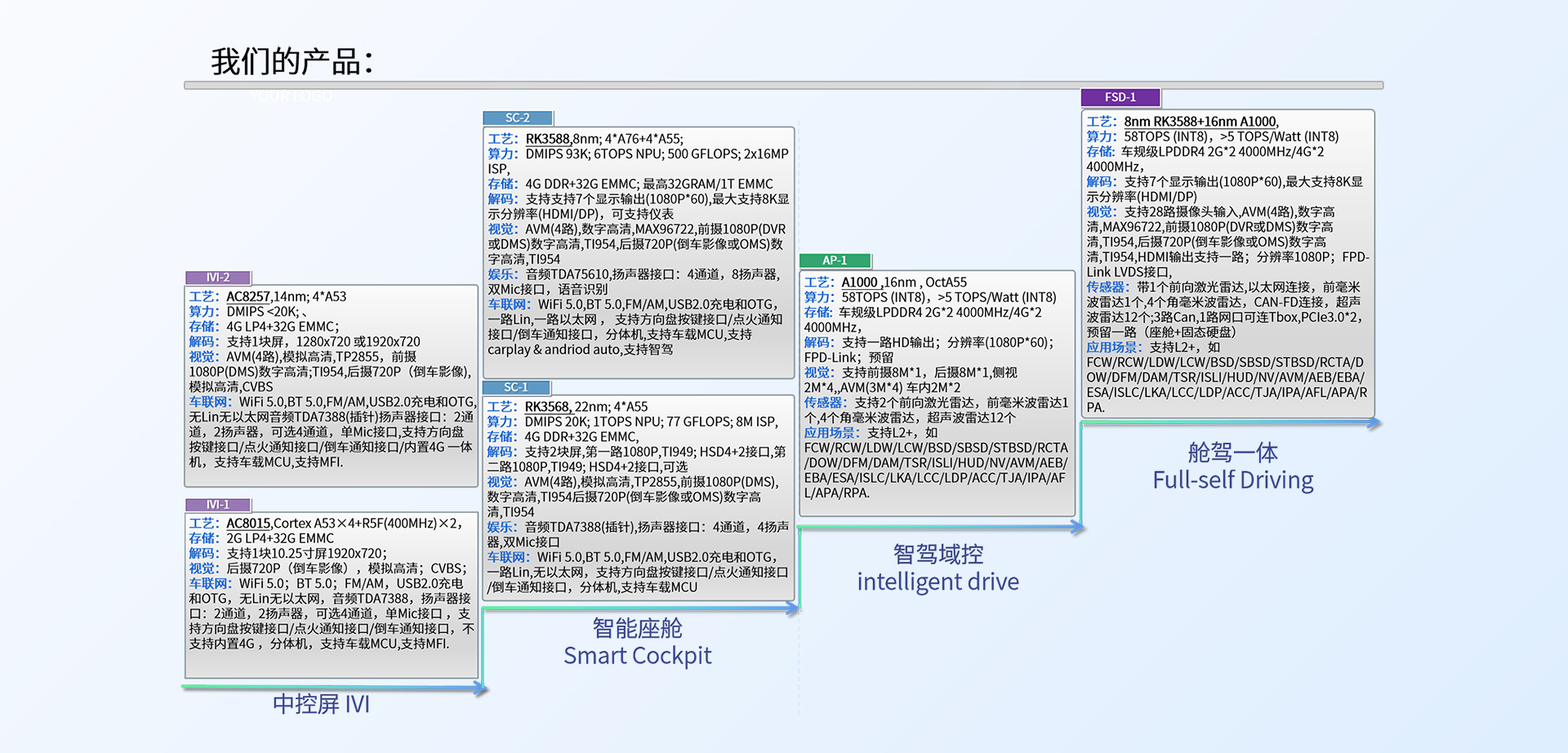Select 解码: label in FSD-1 box
Screen dimensions: 1568x753
pos(1102,182)
